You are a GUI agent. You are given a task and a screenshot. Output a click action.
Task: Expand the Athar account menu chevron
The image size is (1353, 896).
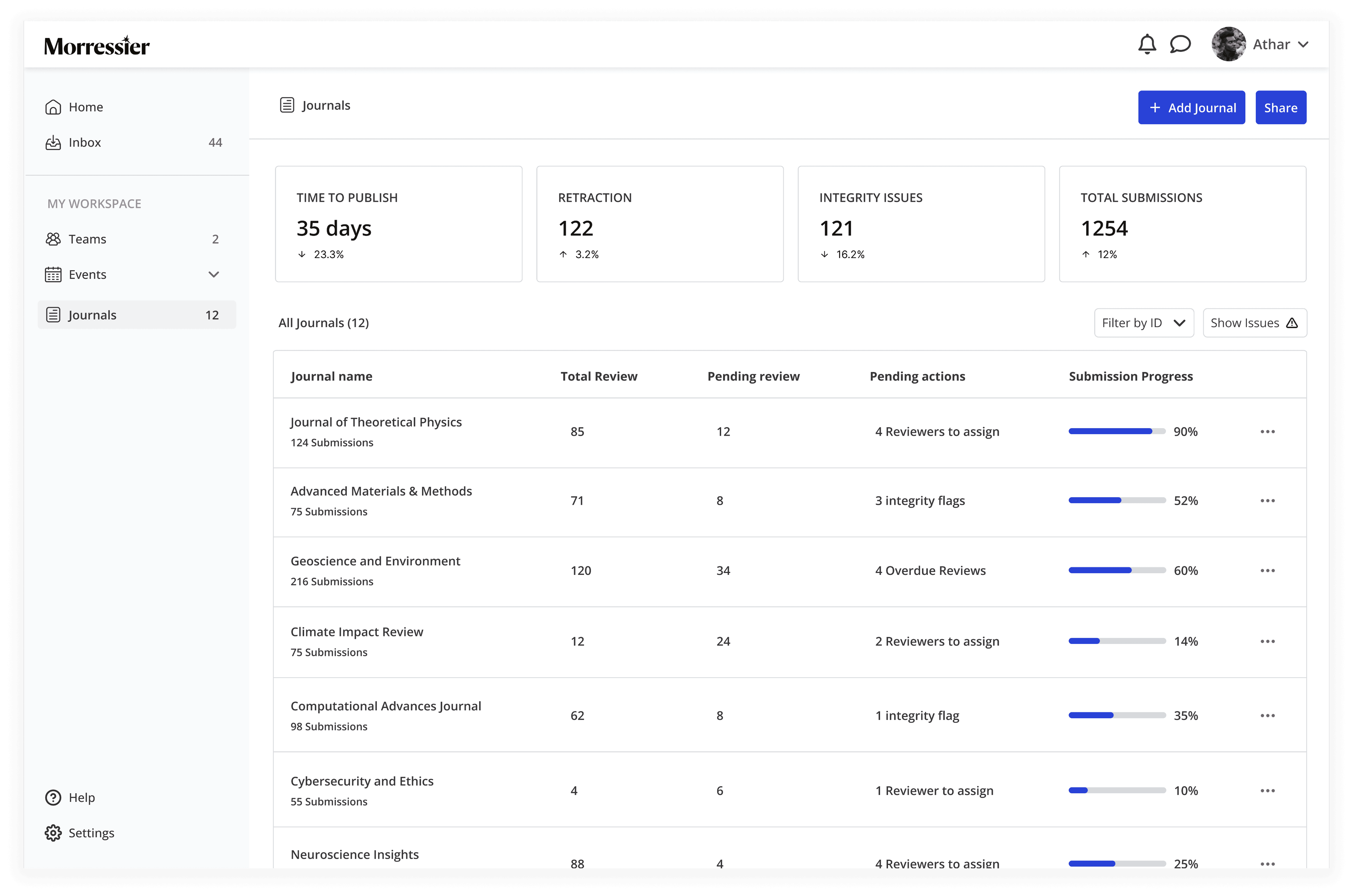(x=1303, y=45)
